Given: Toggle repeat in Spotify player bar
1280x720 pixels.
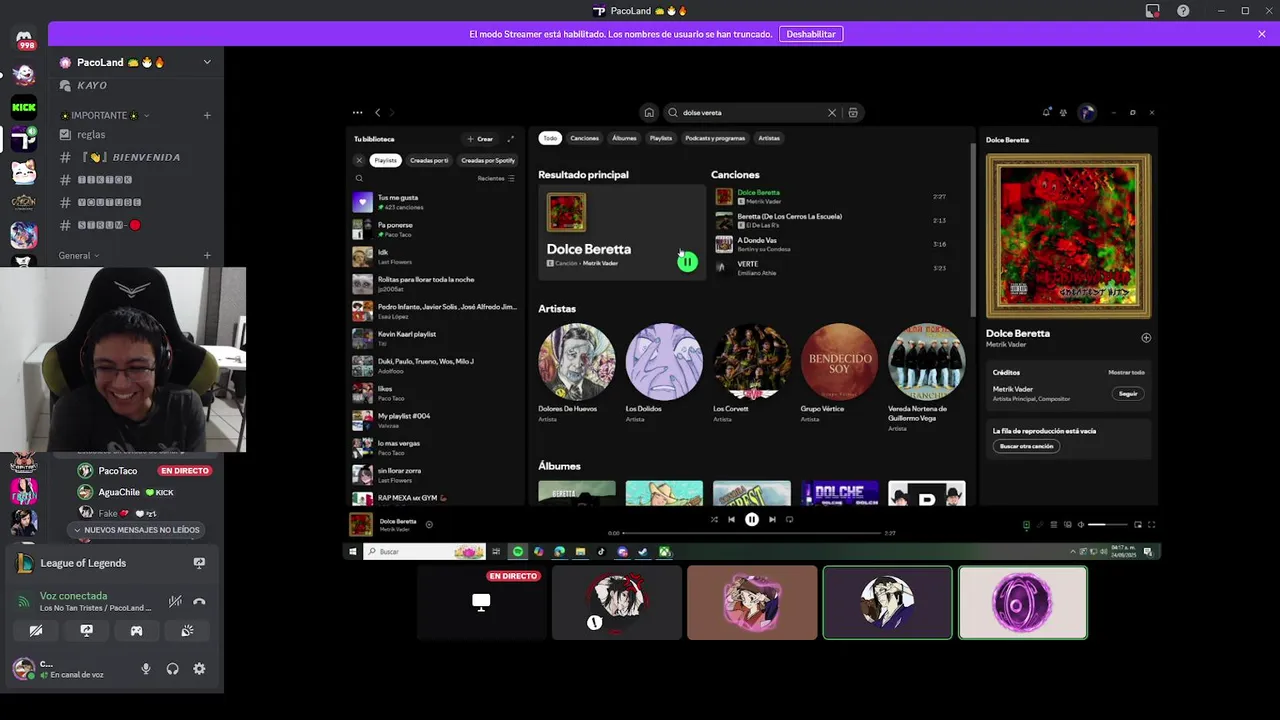Looking at the screenshot, I should point(790,519).
